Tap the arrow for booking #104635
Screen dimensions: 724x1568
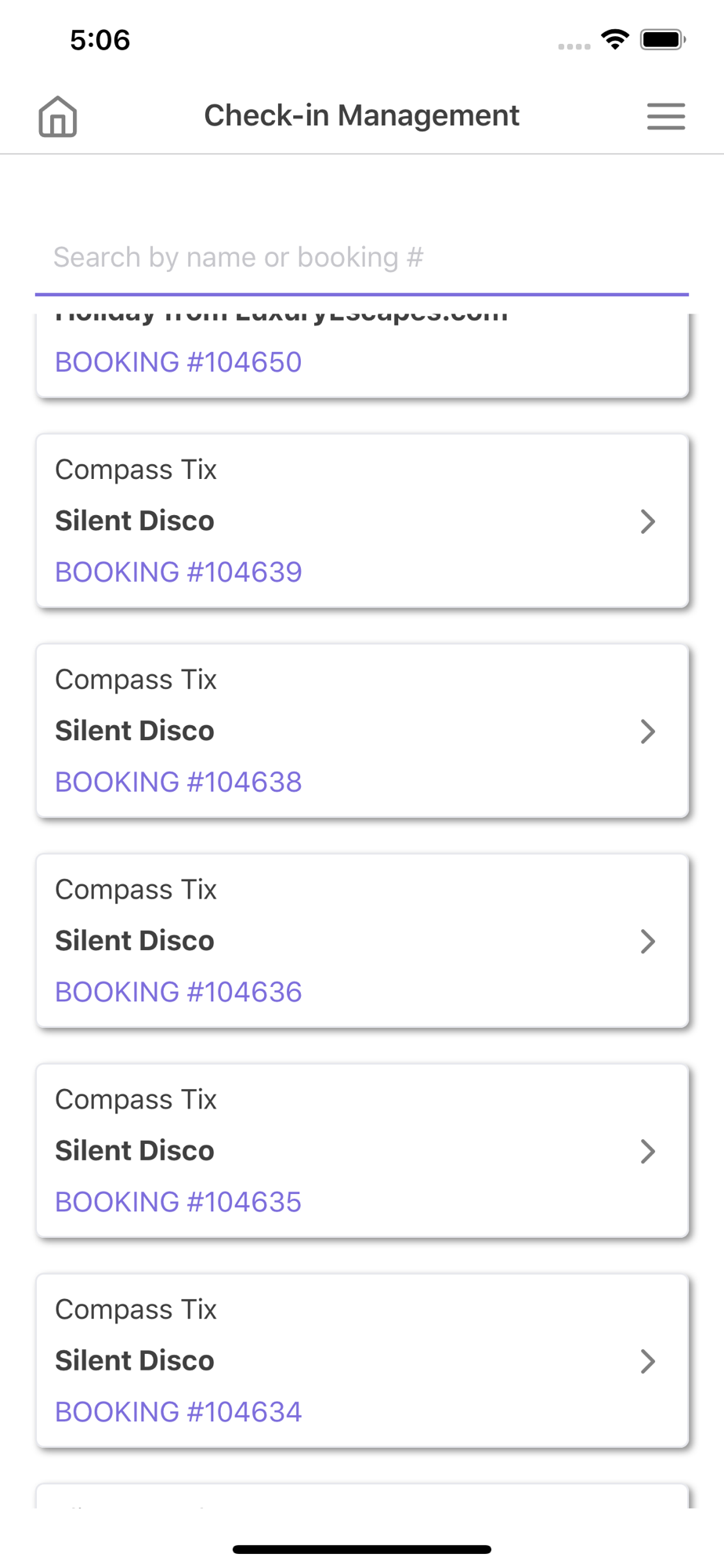[647, 1152]
